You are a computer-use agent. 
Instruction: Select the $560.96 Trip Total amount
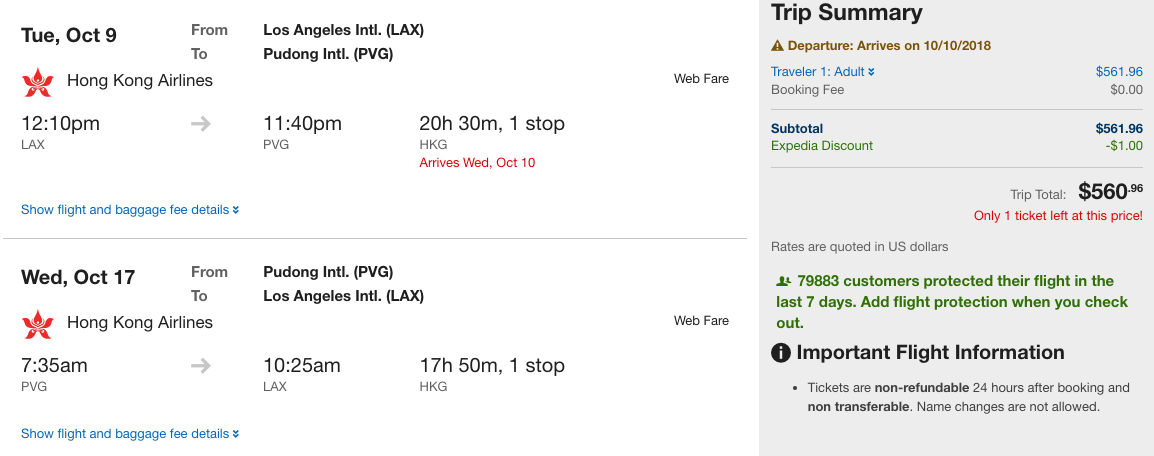click(x=1110, y=193)
